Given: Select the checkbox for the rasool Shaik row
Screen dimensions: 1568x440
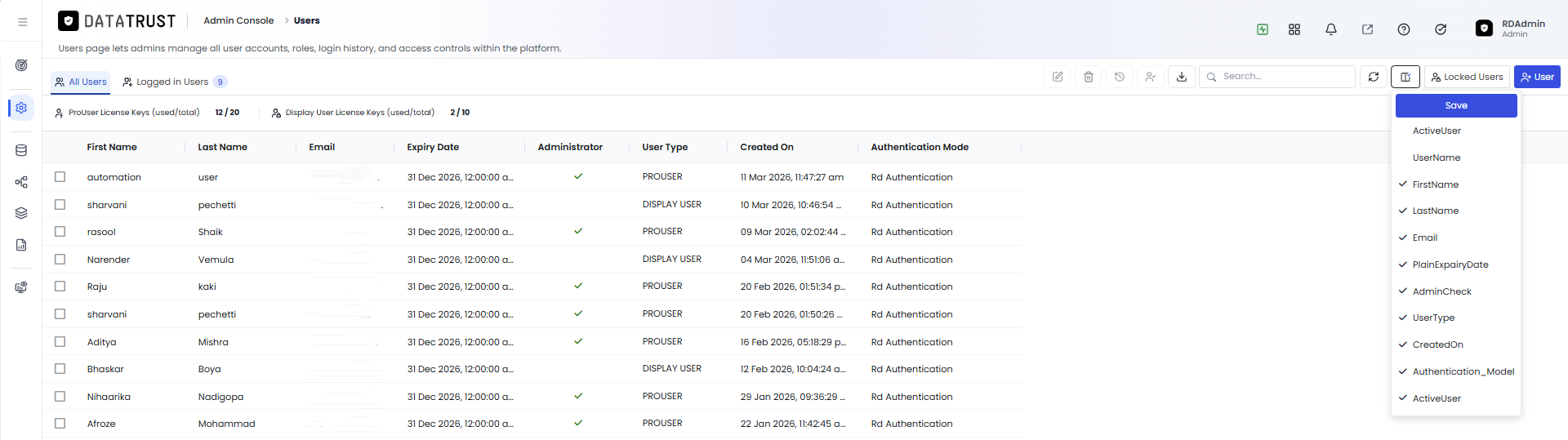Looking at the screenshot, I should point(60,231).
